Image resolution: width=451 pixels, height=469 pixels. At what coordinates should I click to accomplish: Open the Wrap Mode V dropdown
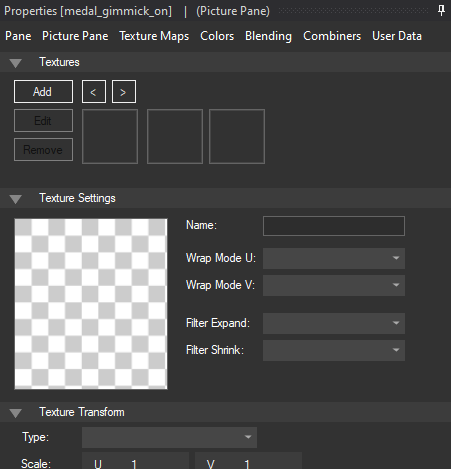pyautogui.click(x=334, y=285)
